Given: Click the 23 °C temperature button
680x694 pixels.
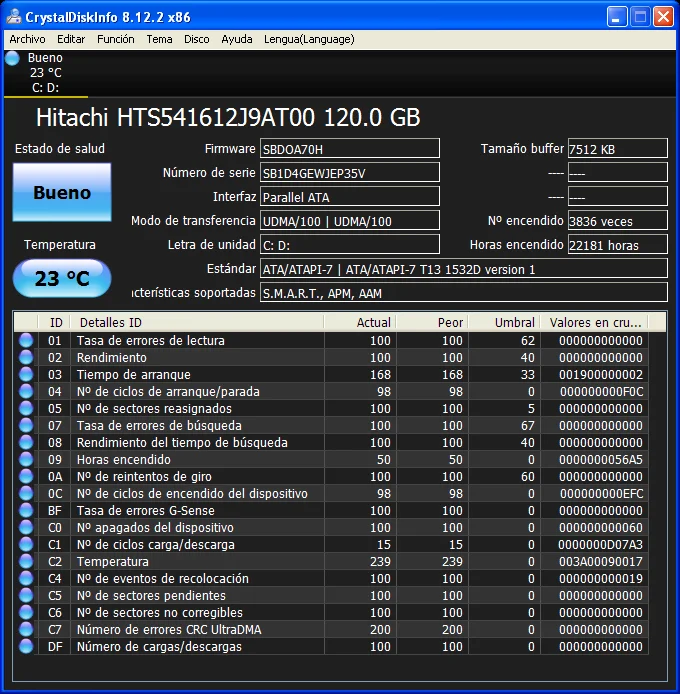Looking at the screenshot, I should point(62,278).
